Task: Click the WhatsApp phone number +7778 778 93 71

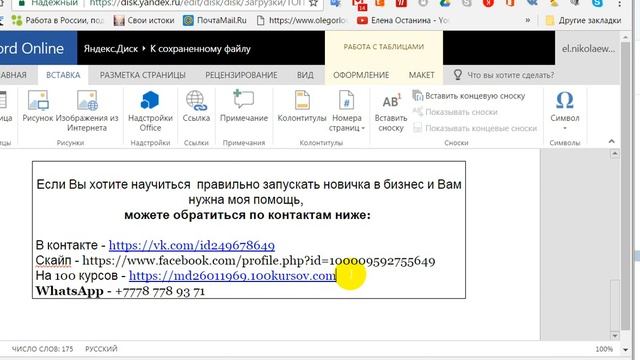Action: point(160,291)
